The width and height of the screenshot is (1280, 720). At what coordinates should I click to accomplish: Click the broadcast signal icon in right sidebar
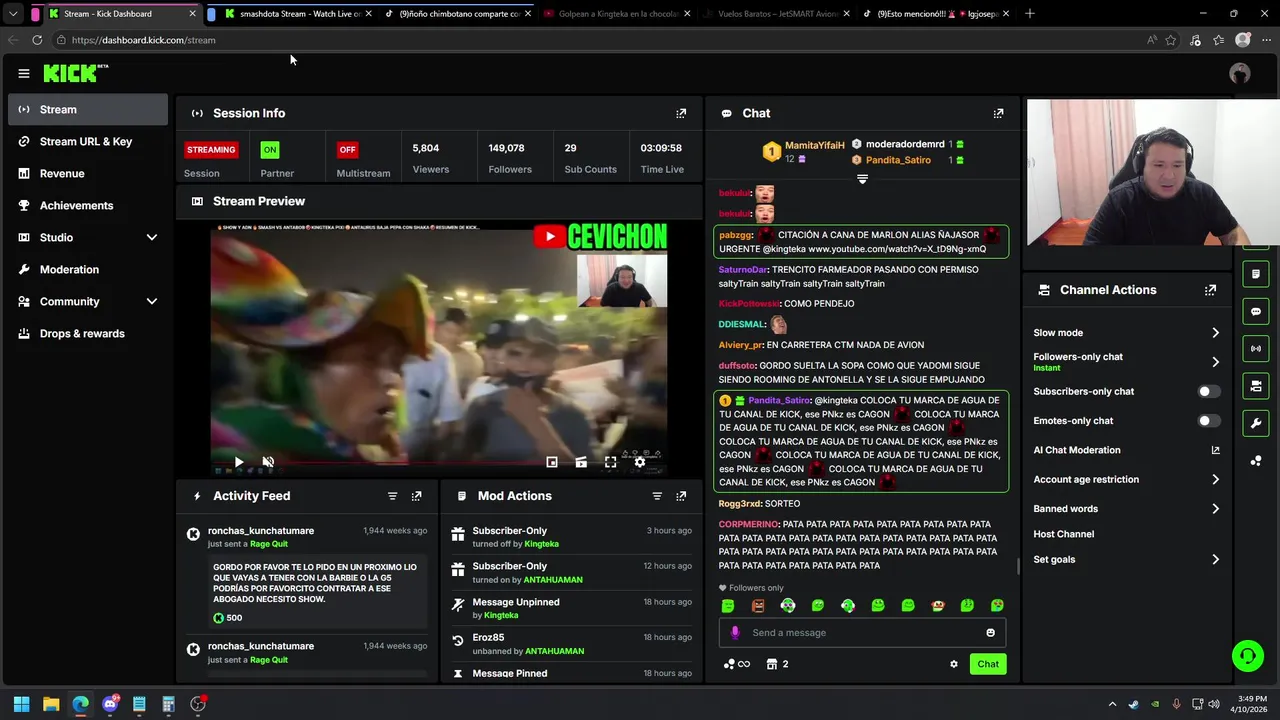point(1256,348)
